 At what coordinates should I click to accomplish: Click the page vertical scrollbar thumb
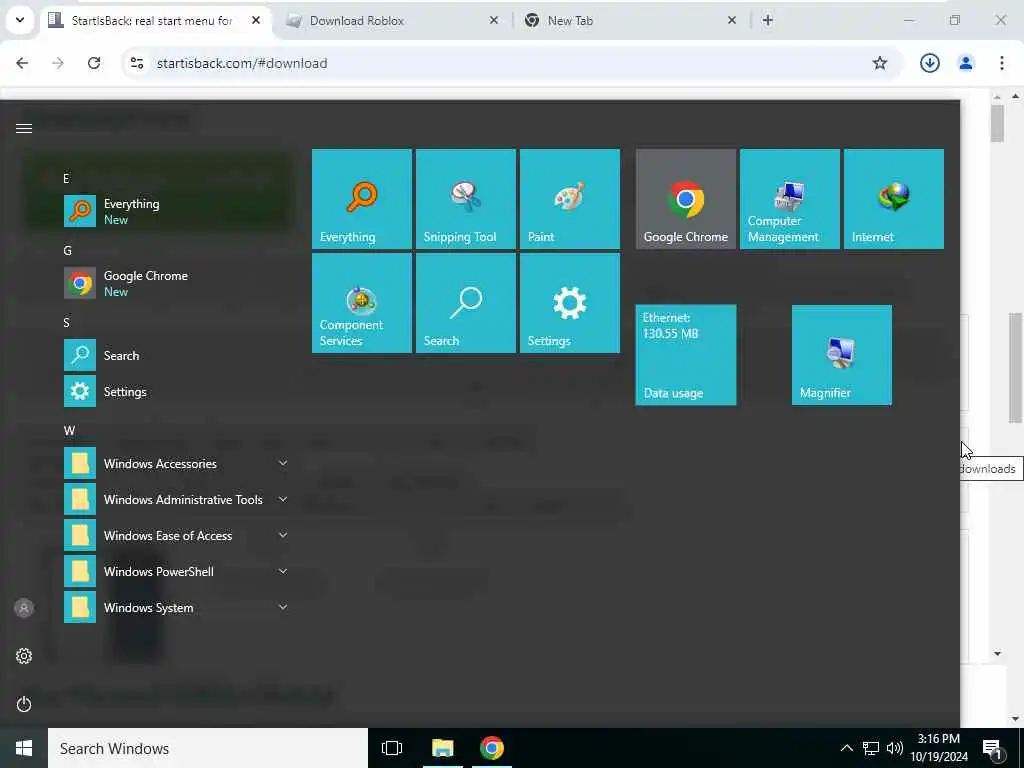click(x=1014, y=368)
